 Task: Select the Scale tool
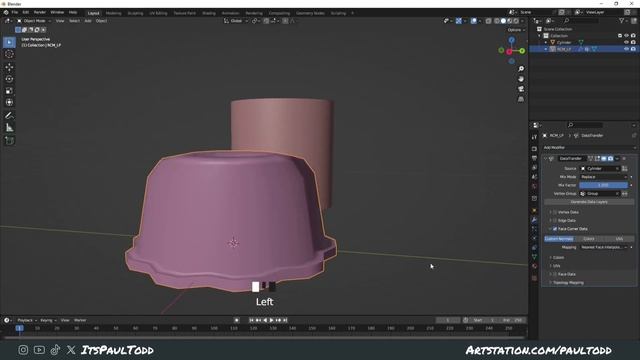[x=9, y=91]
